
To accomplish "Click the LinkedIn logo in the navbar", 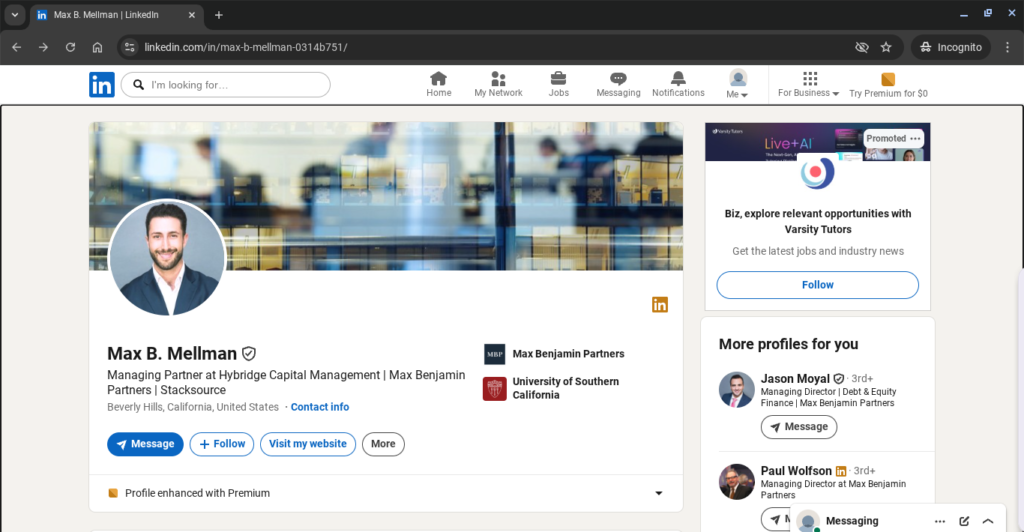I will tap(102, 85).
